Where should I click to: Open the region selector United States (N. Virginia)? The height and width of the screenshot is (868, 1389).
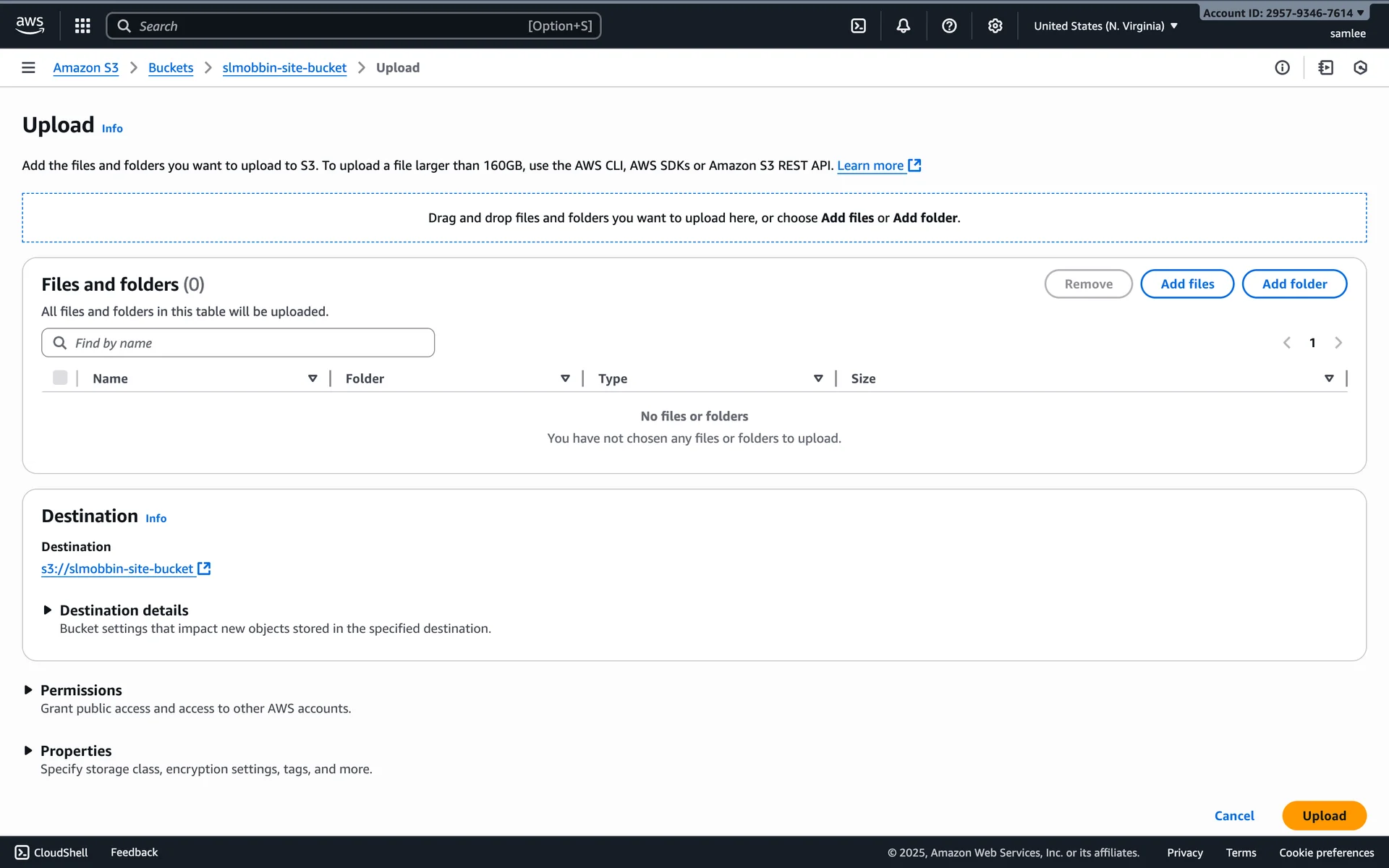[x=1105, y=26]
